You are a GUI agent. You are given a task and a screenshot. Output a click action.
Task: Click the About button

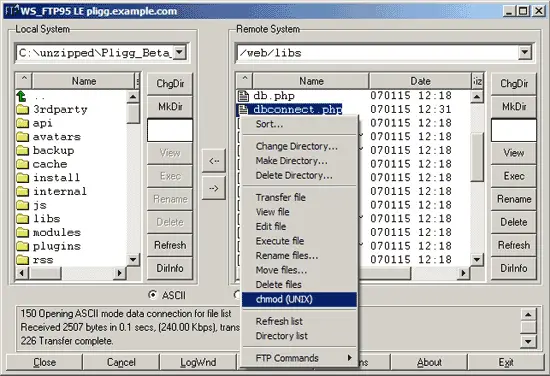pyautogui.click(x=429, y=362)
